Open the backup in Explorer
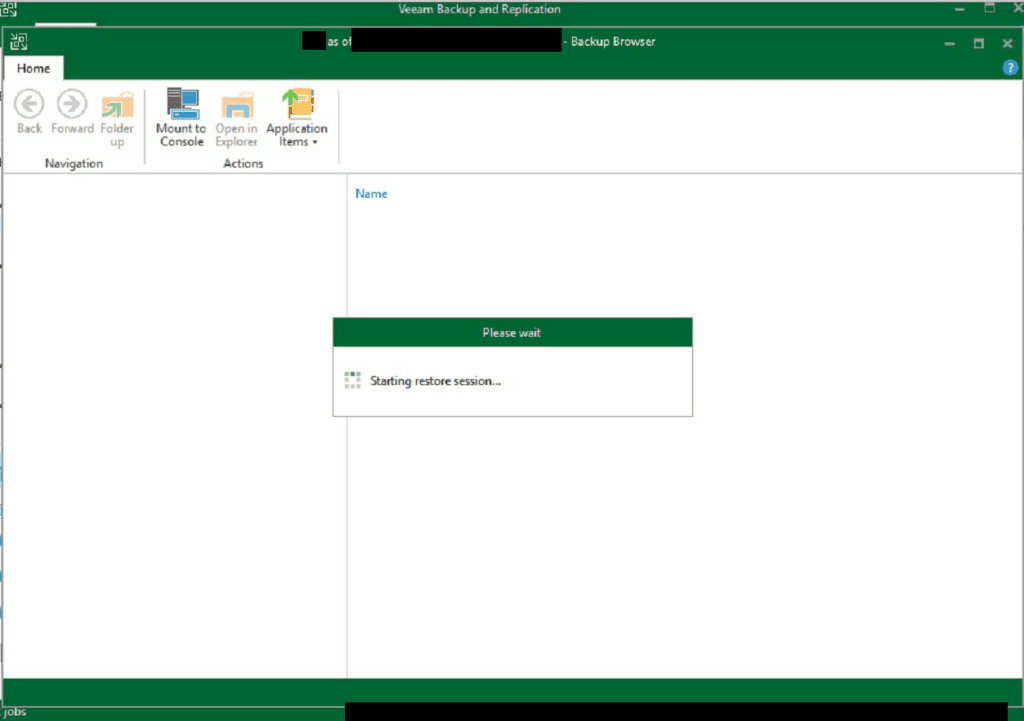The width and height of the screenshot is (1024, 721). click(237, 104)
